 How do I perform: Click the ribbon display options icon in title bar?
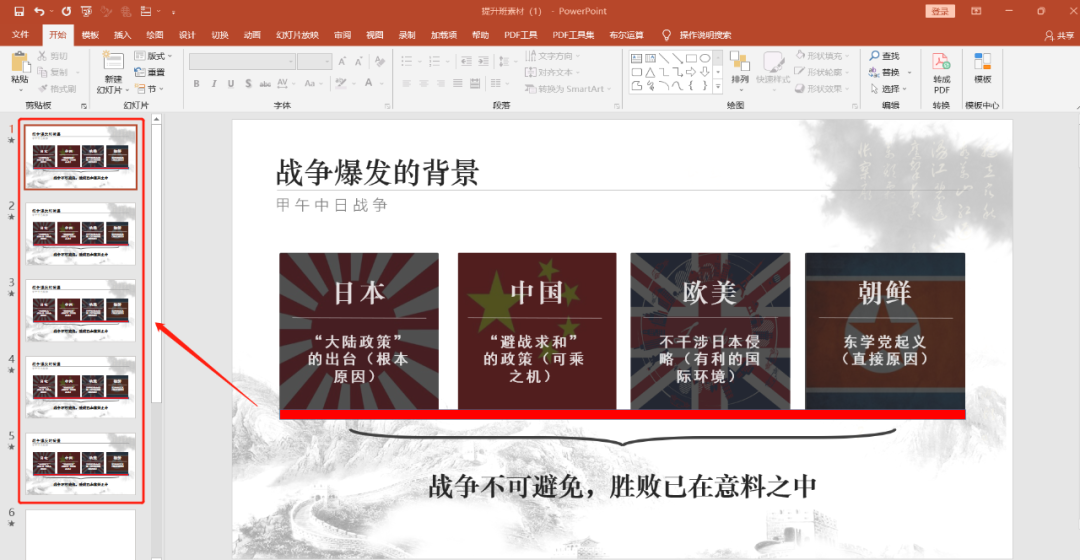976,11
